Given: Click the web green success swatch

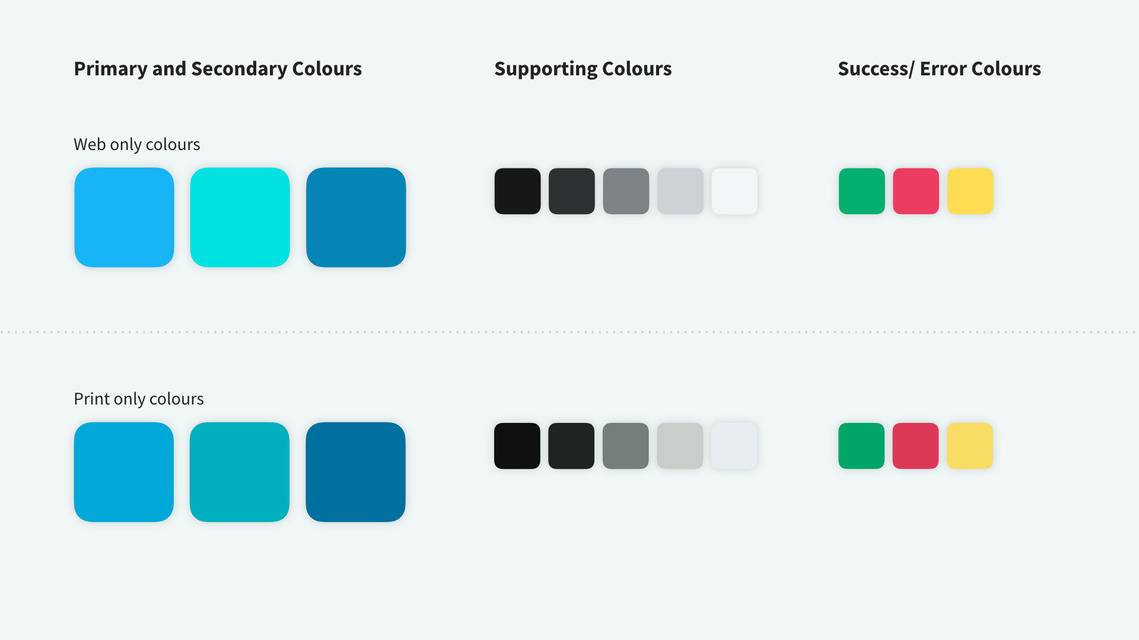Looking at the screenshot, I should pyautogui.click(x=862, y=191).
